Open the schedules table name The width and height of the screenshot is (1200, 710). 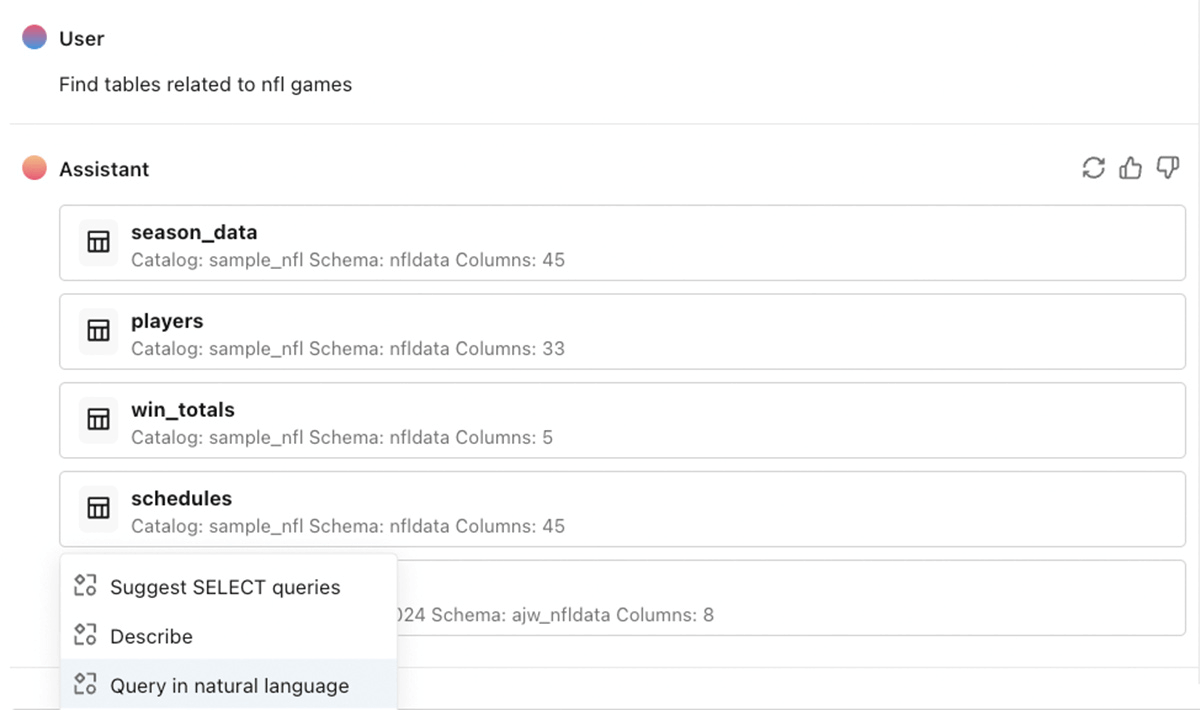click(181, 498)
